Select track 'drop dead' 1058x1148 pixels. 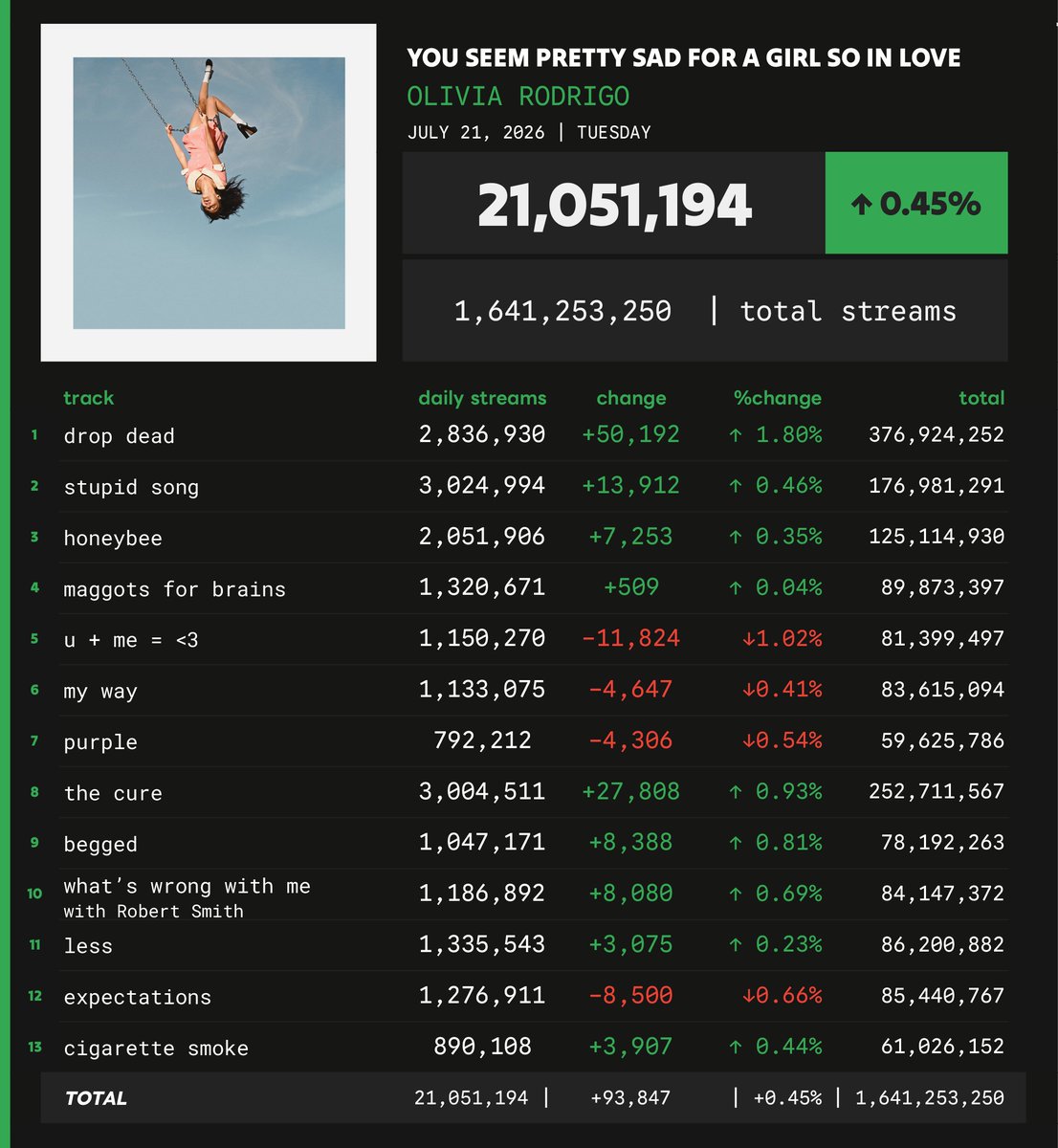click(x=119, y=436)
